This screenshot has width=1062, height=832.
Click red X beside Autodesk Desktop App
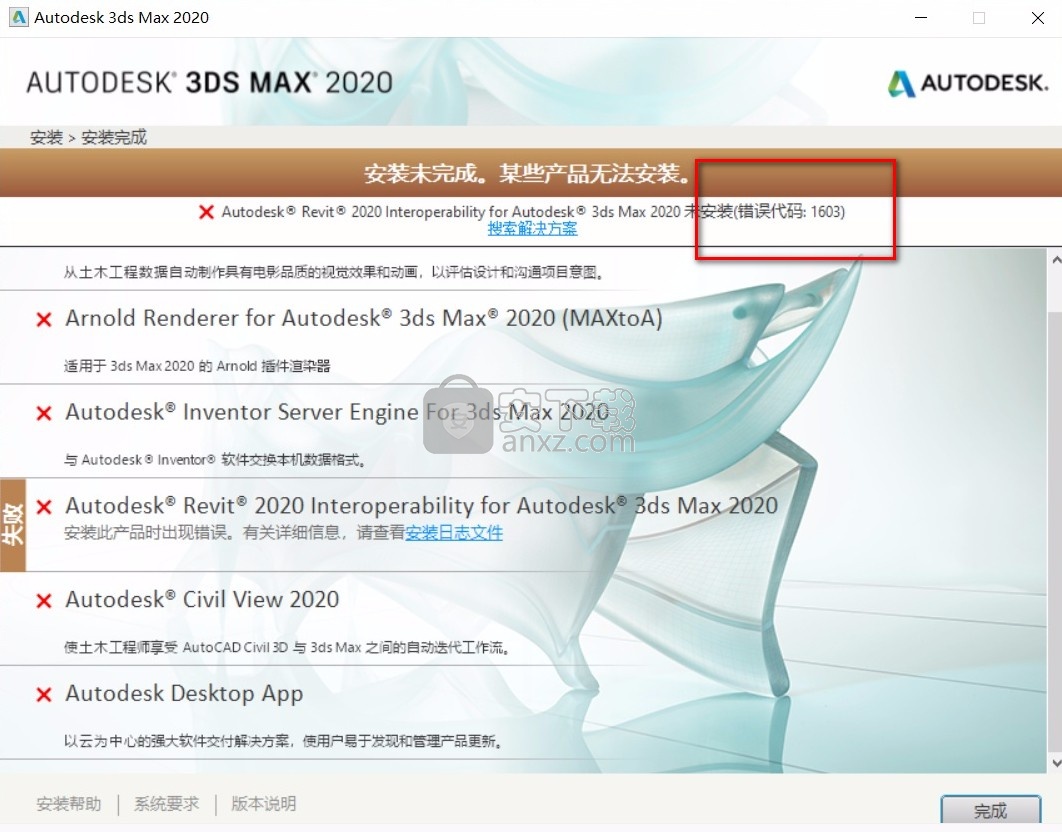(44, 694)
